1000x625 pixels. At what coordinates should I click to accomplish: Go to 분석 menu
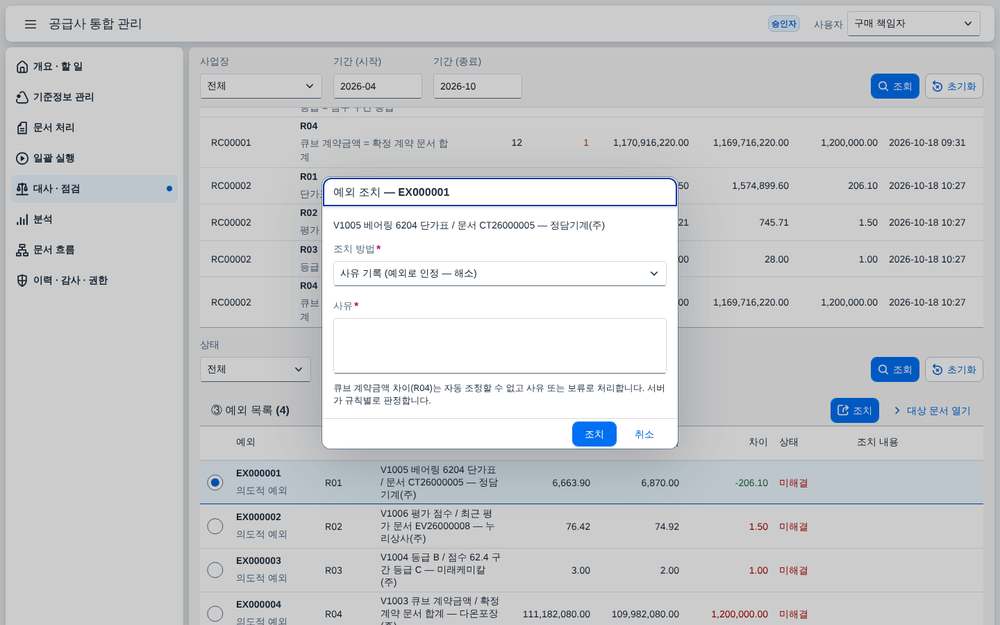(93, 219)
